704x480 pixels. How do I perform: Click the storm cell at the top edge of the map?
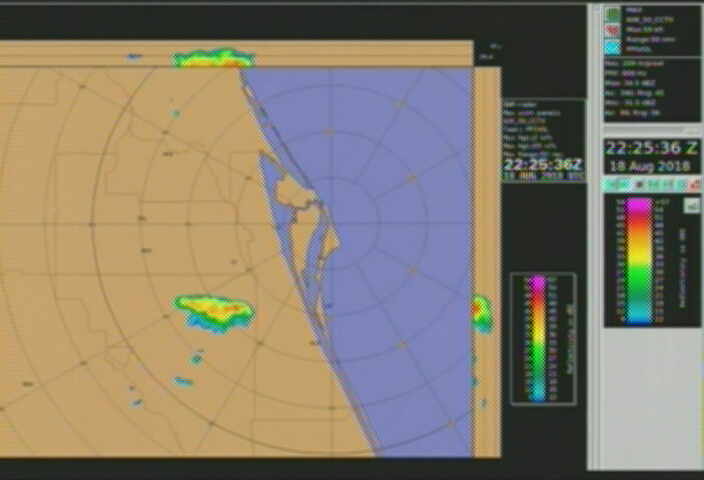(x=214, y=58)
